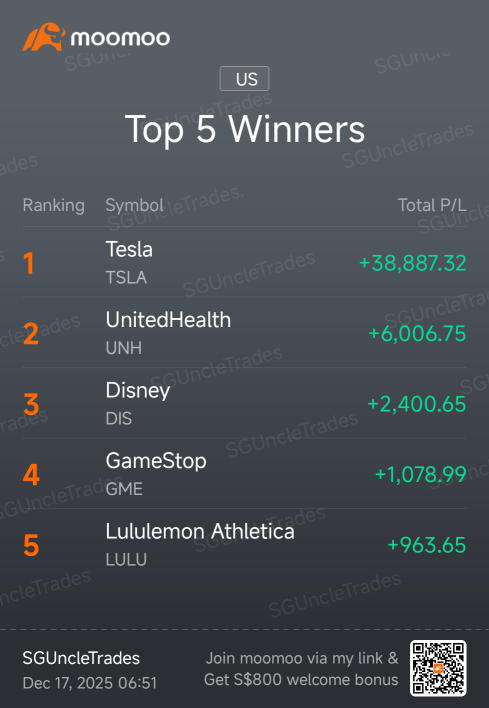Viewport: 489px width, 708px height.
Task: Open the GameStop stock entry
Action: pos(244,473)
